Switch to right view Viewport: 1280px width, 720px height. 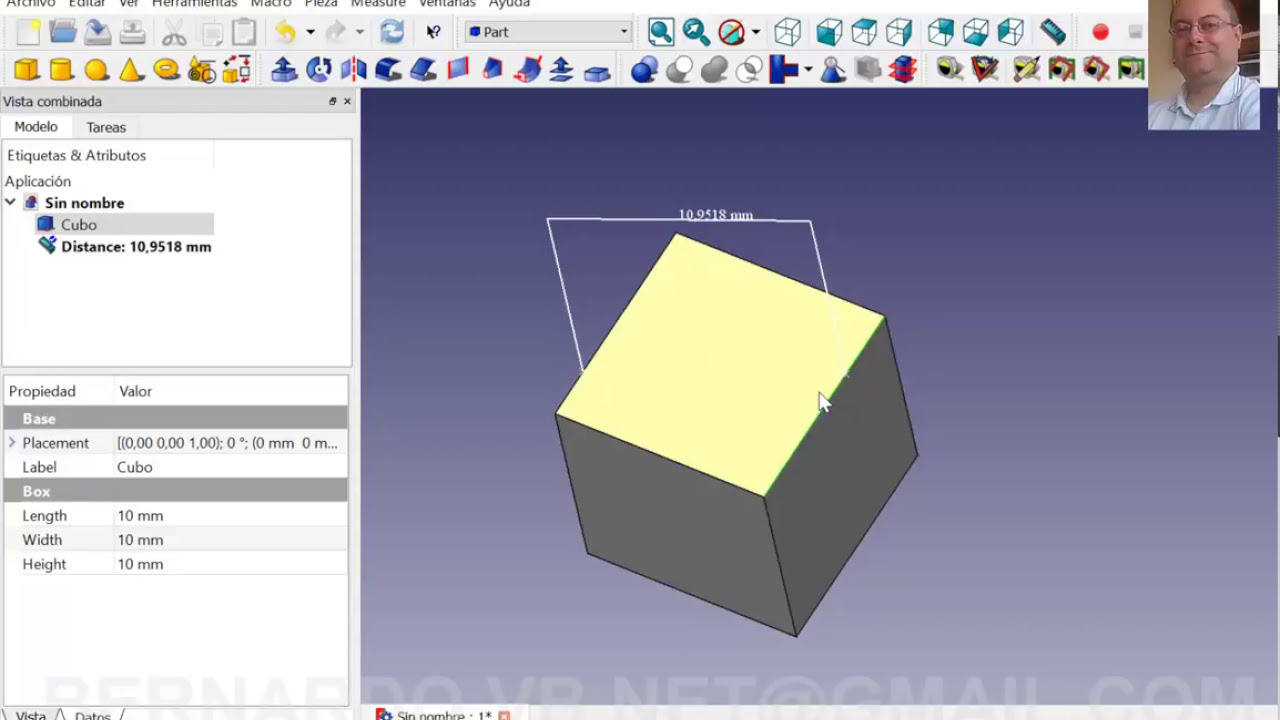click(x=899, y=32)
